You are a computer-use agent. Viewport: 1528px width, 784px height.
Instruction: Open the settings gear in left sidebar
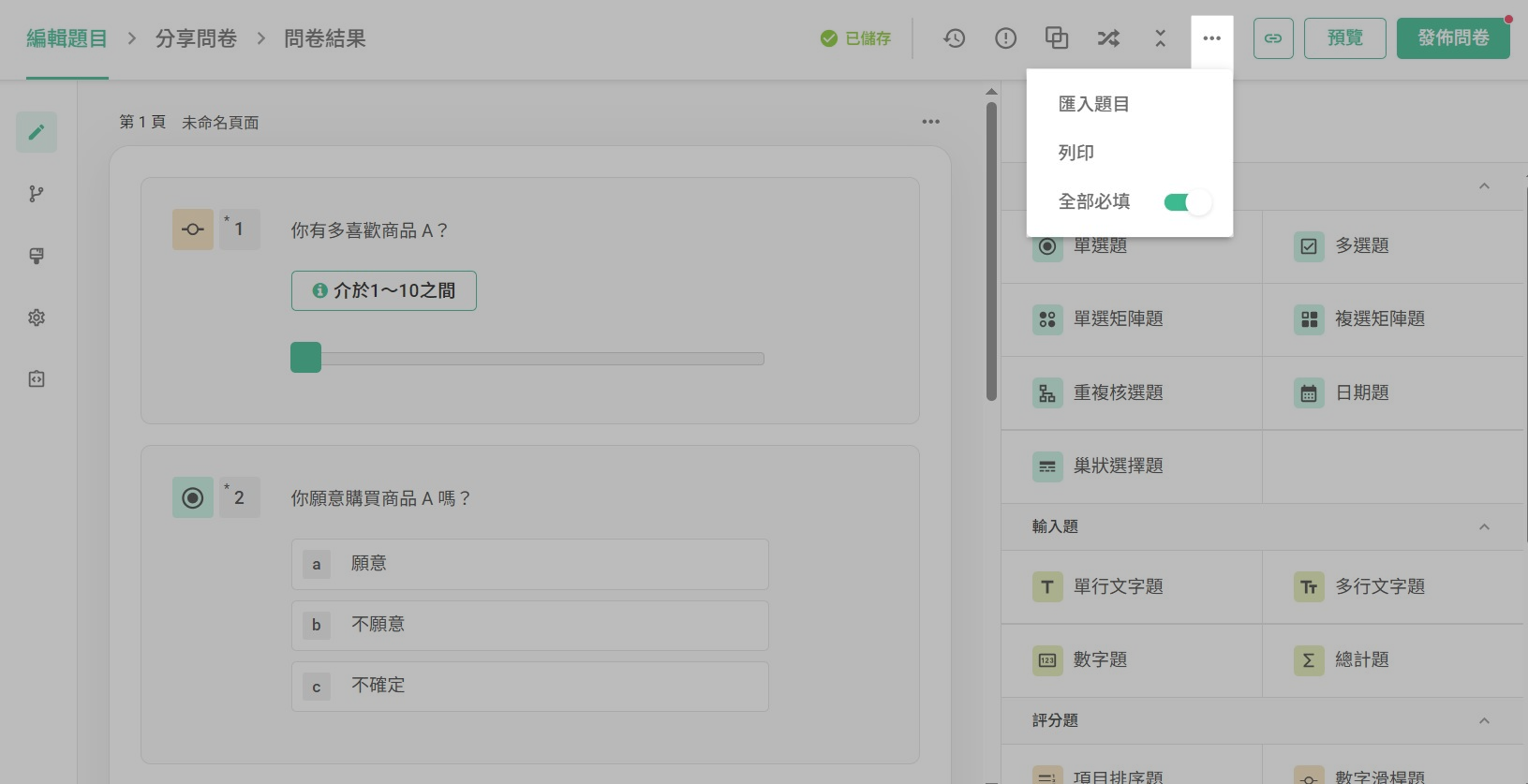pyautogui.click(x=37, y=318)
